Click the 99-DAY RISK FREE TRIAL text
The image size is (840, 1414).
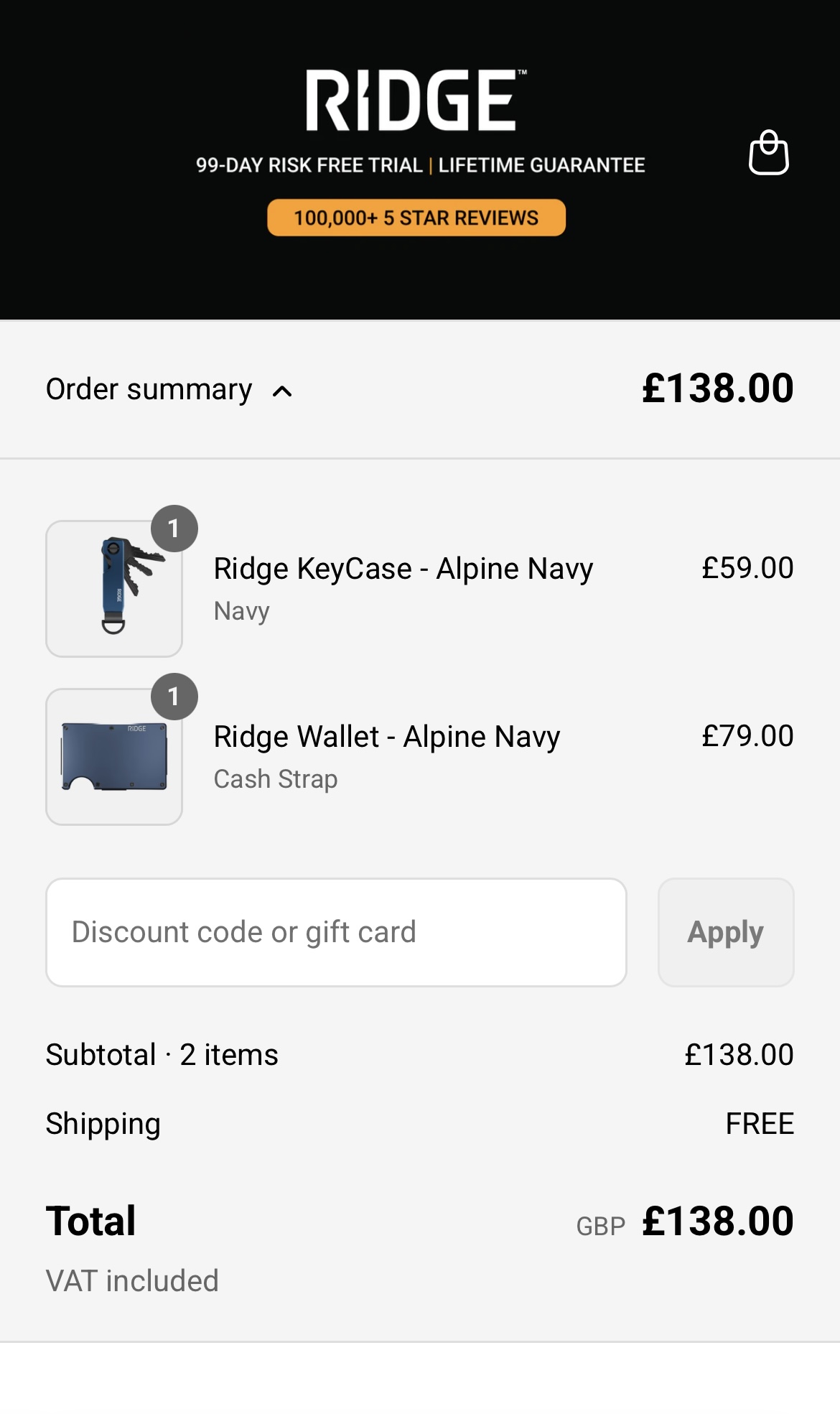pos(309,165)
